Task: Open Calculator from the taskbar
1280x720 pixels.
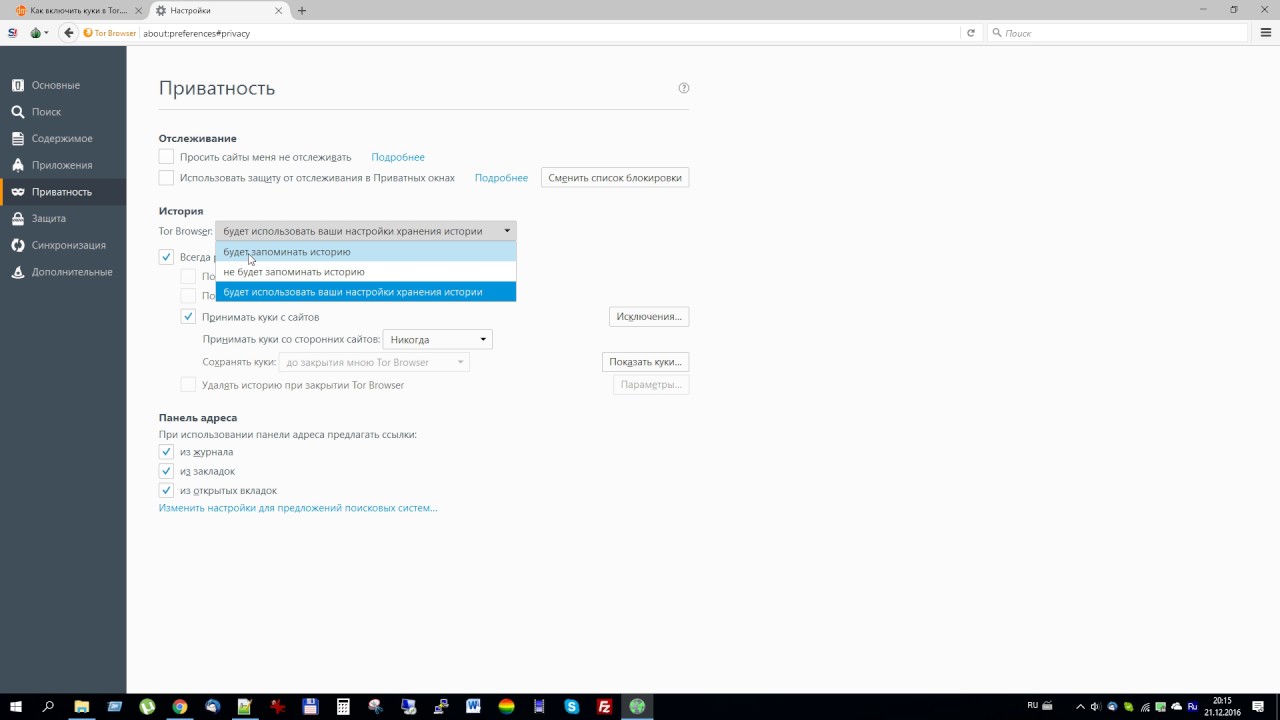Action: [x=343, y=707]
